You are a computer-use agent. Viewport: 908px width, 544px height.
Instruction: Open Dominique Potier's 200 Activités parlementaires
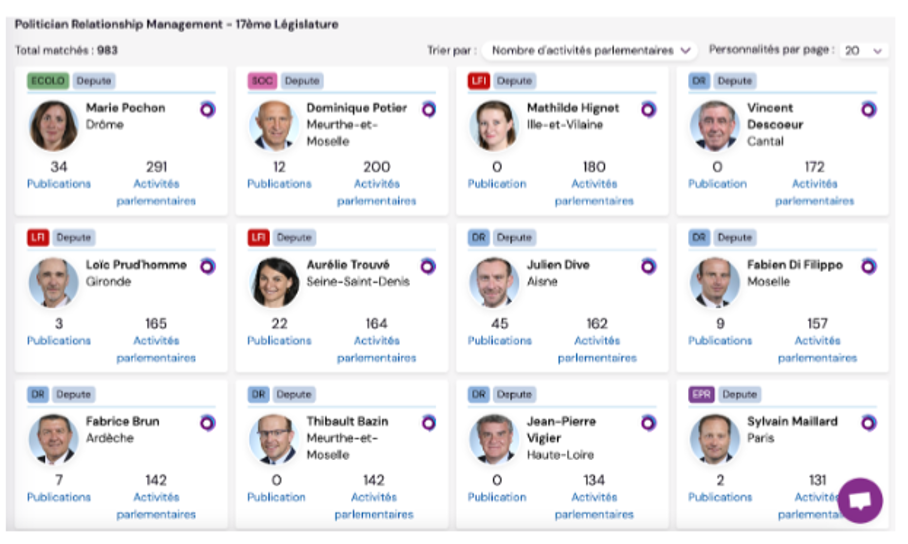[x=377, y=183]
